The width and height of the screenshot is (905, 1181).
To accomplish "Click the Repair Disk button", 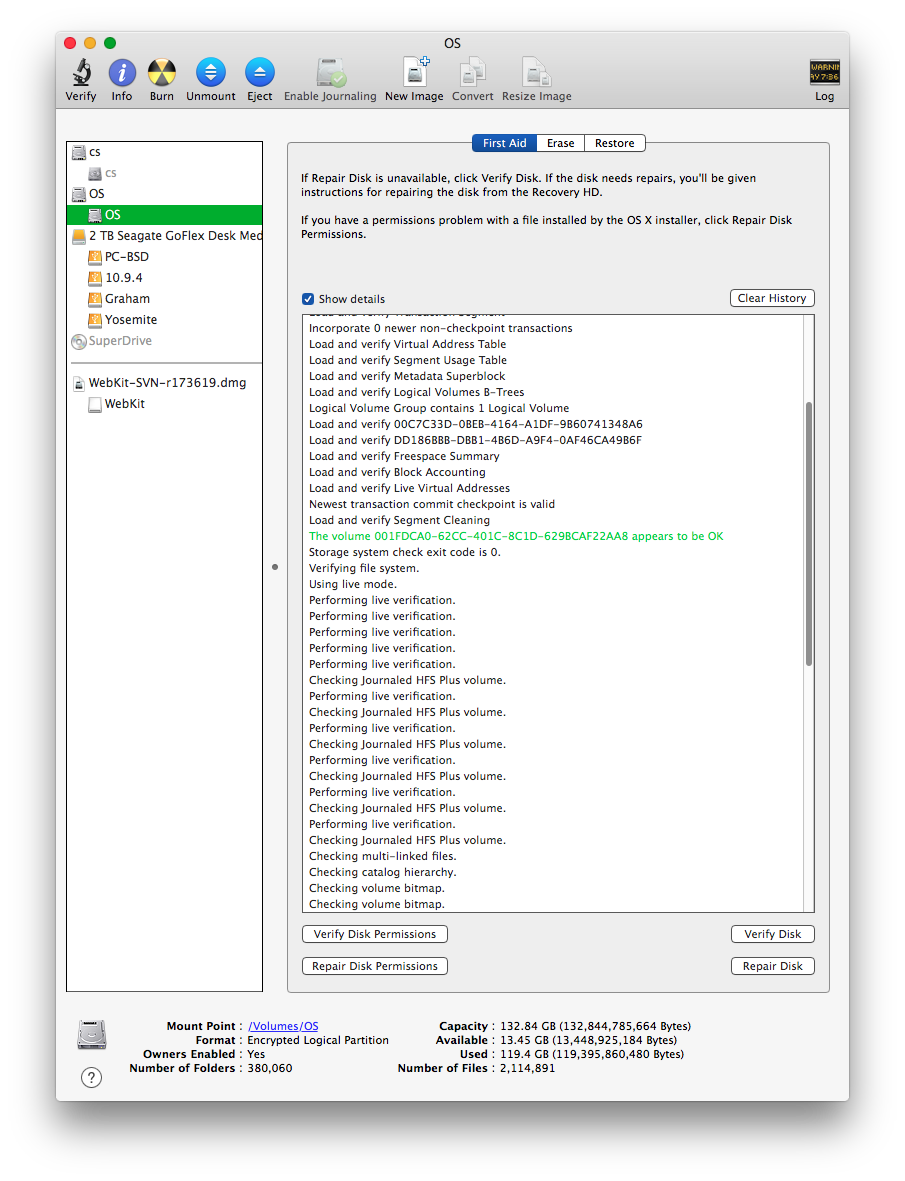I will [772, 966].
